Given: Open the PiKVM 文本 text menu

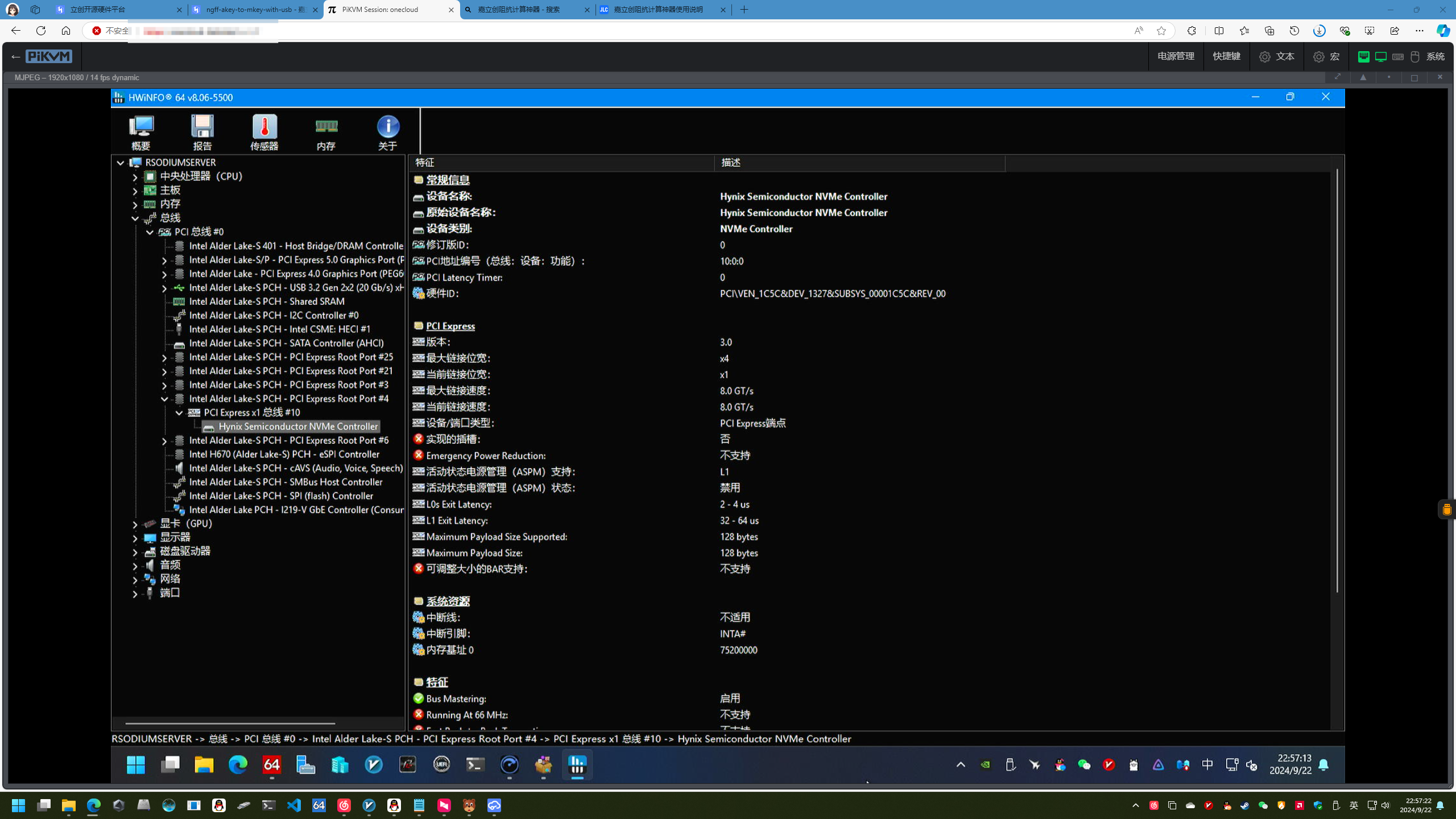Looking at the screenshot, I should [1277, 56].
